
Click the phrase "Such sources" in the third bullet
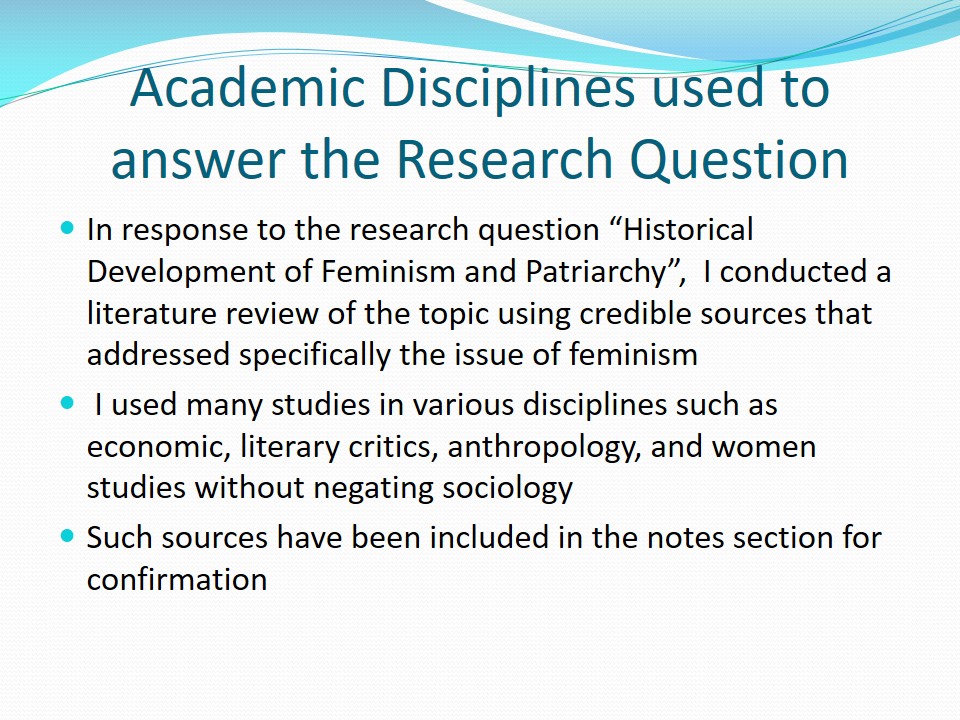(177, 538)
